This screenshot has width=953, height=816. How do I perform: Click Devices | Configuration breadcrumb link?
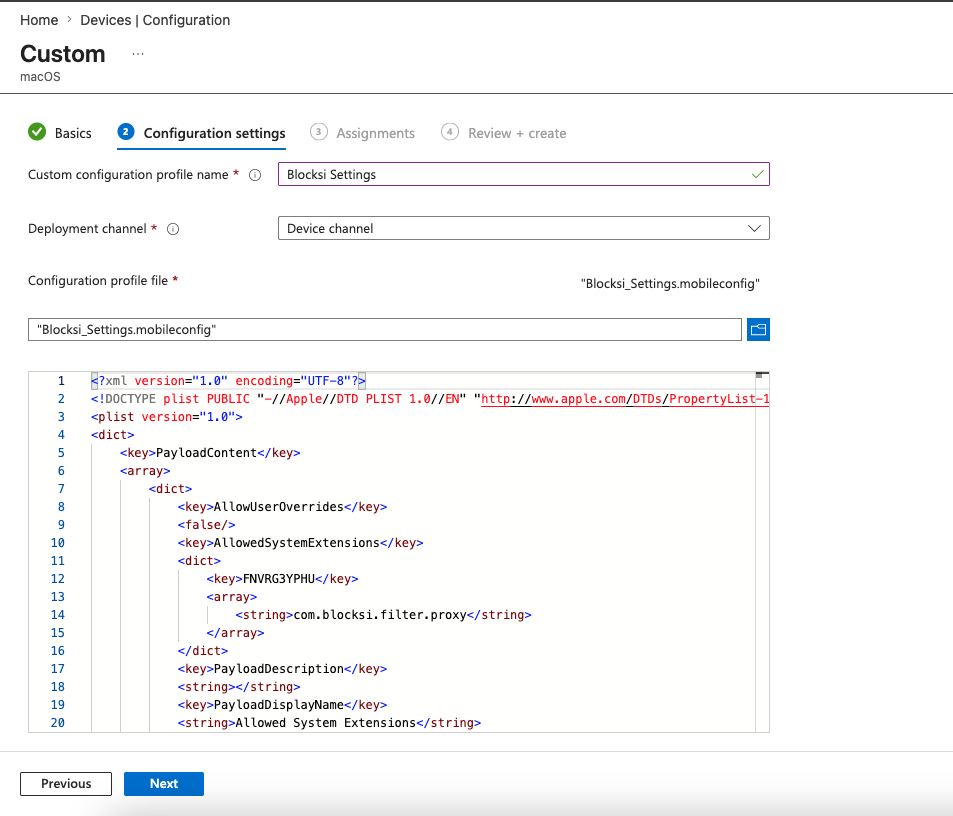[x=155, y=20]
